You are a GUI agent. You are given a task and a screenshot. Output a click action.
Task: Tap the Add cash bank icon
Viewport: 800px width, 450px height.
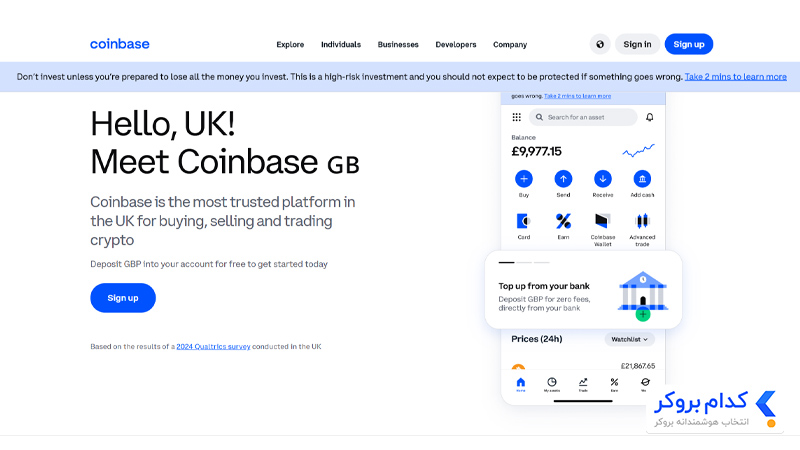[x=642, y=179]
